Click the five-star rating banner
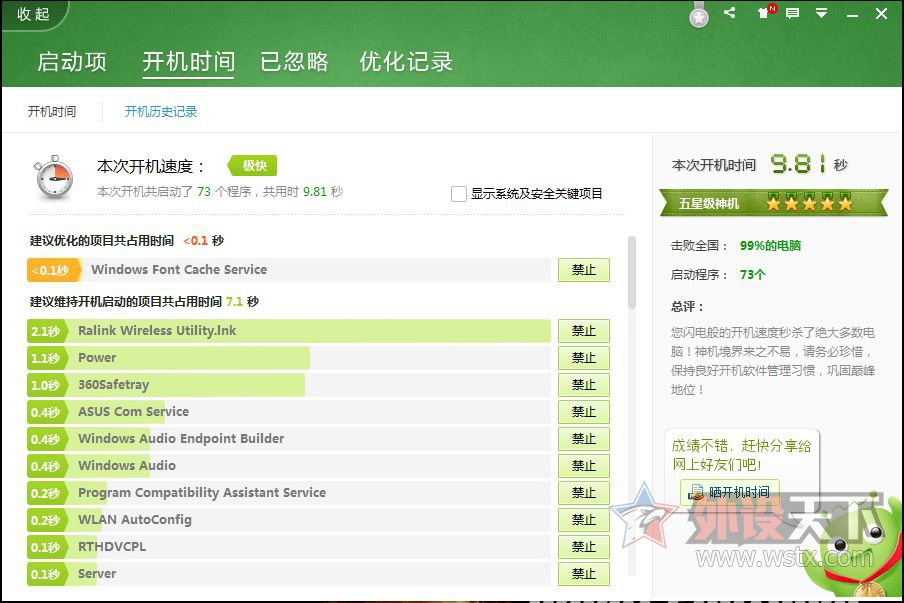This screenshot has width=904, height=603. 773,202
